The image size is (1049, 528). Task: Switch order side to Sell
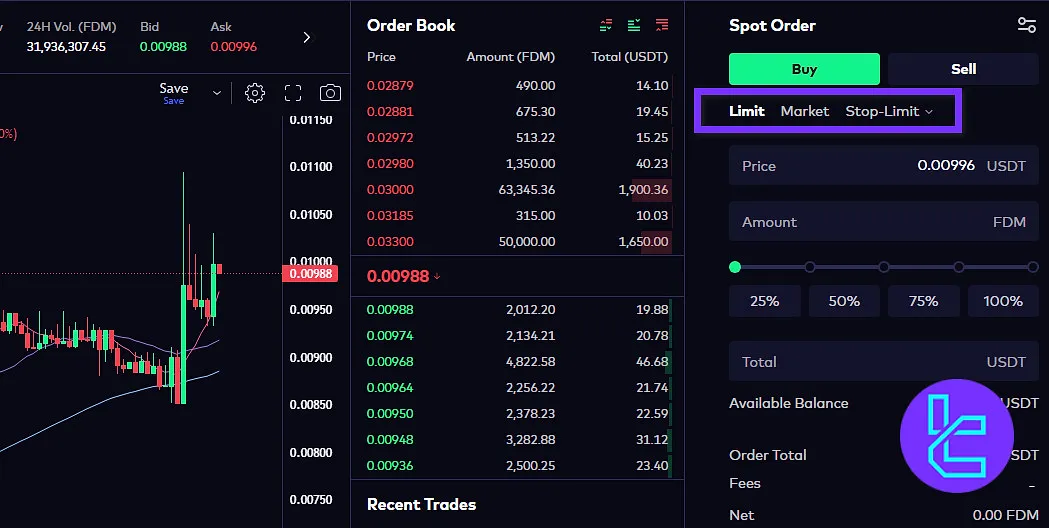click(963, 69)
